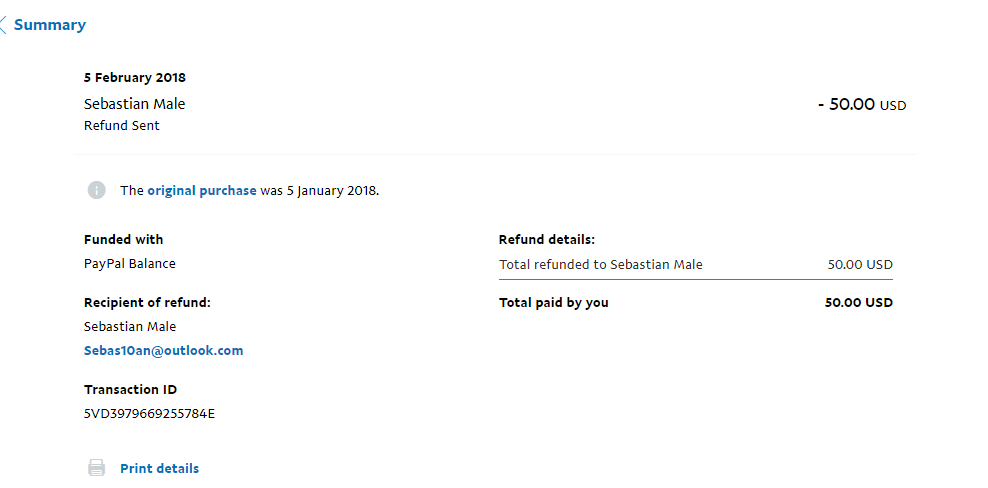988x488 pixels.
Task: Click the back chevron beside Summary
Action: point(3,25)
